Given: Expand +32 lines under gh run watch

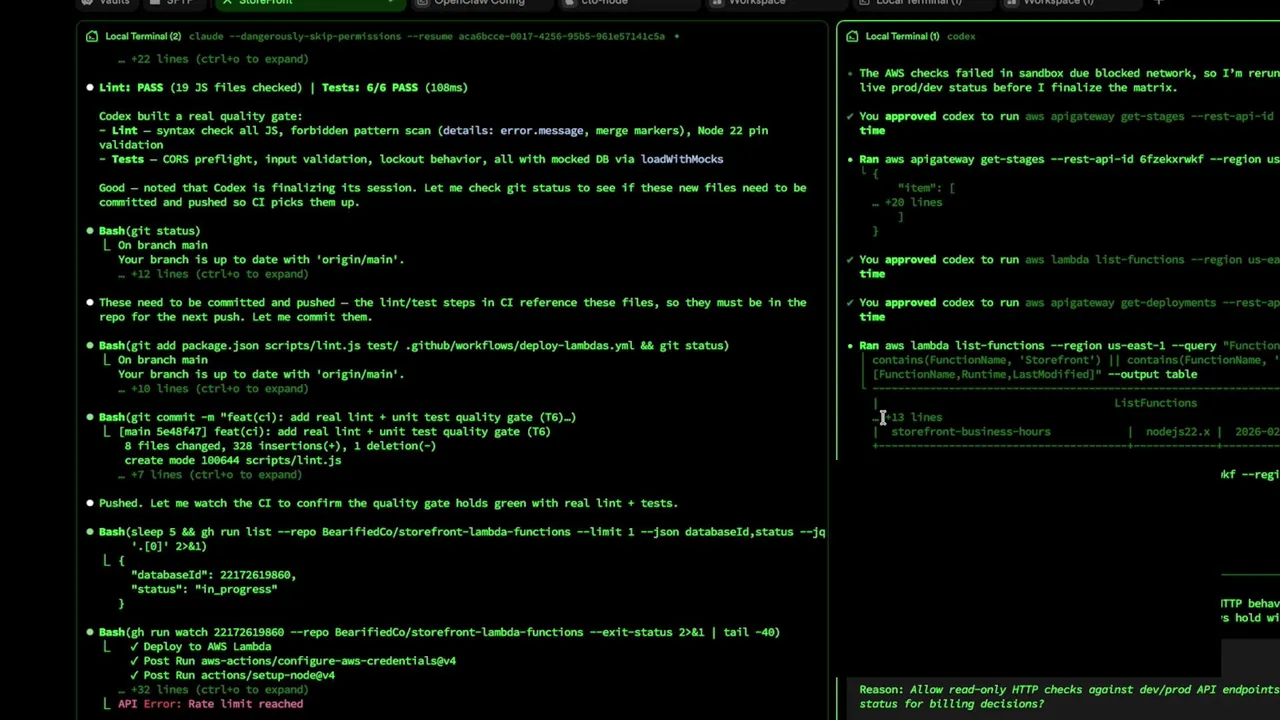Looking at the screenshot, I should point(213,690).
